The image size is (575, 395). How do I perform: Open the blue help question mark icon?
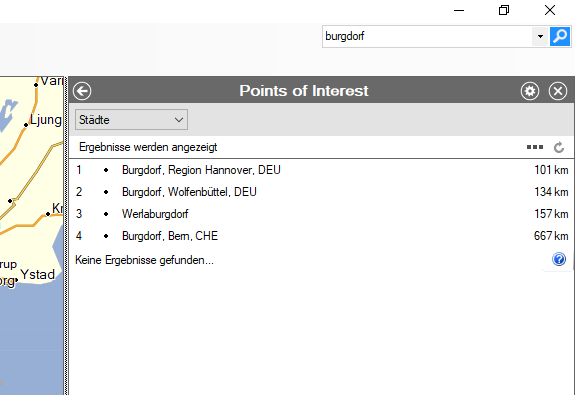(559, 259)
